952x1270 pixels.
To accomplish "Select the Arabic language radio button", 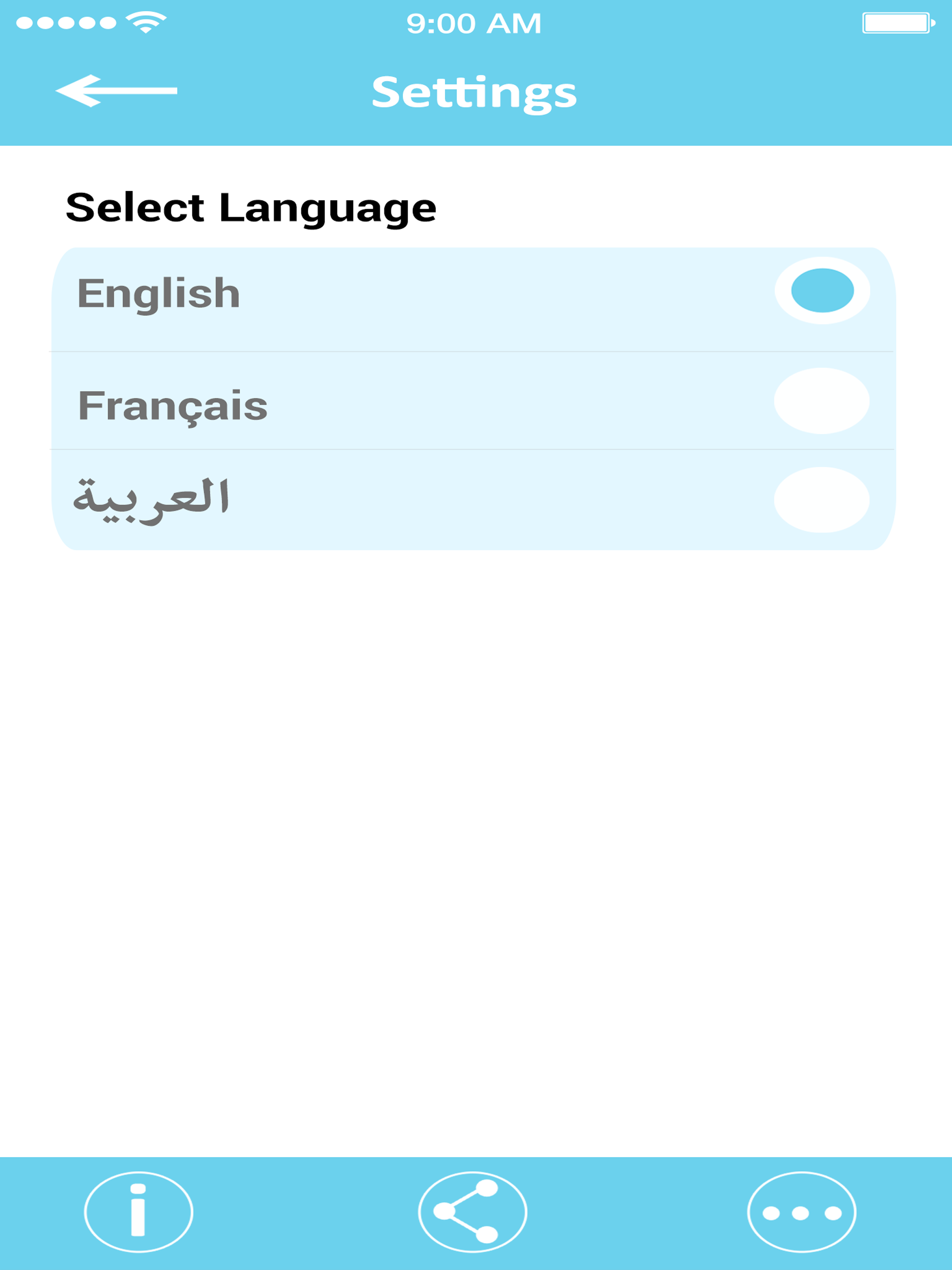I will point(822,500).
